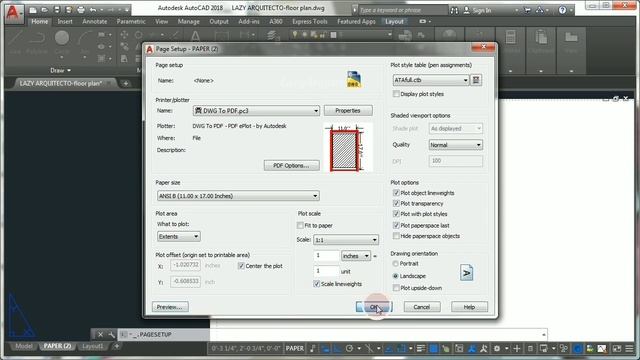Image resolution: width=640 pixels, height=360 pixels.
Task: Toggle the isolate objects icon in status bar
Action: 564,349
